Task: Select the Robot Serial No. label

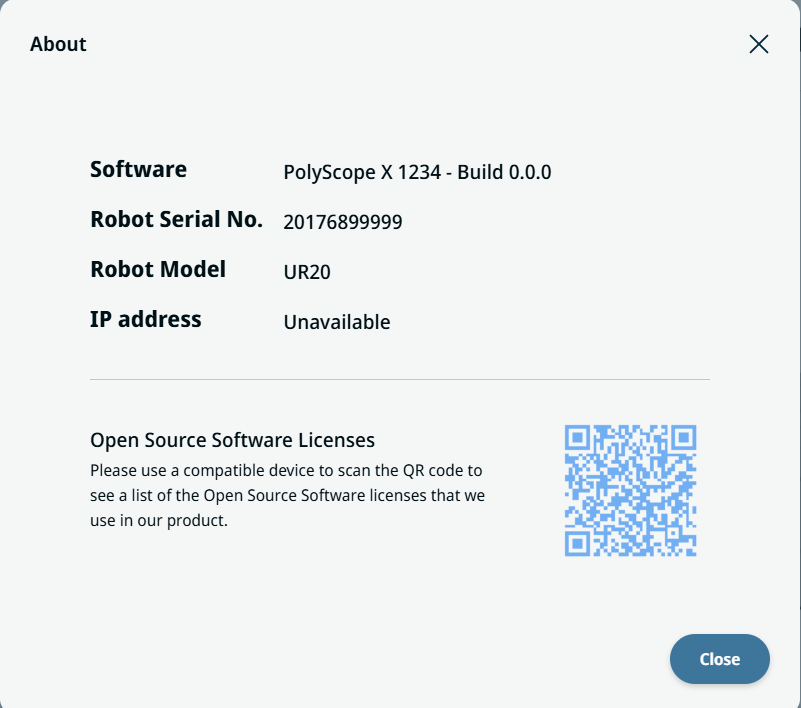Action: pos(176,220)
